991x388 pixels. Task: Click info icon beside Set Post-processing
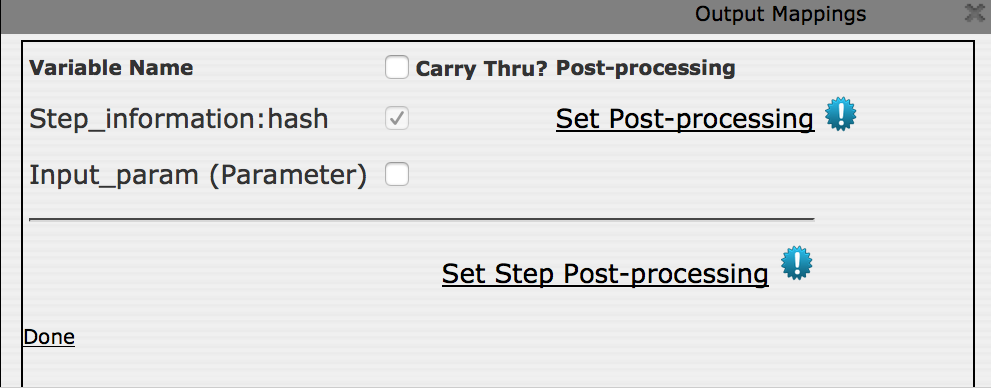tap(841, 114)
